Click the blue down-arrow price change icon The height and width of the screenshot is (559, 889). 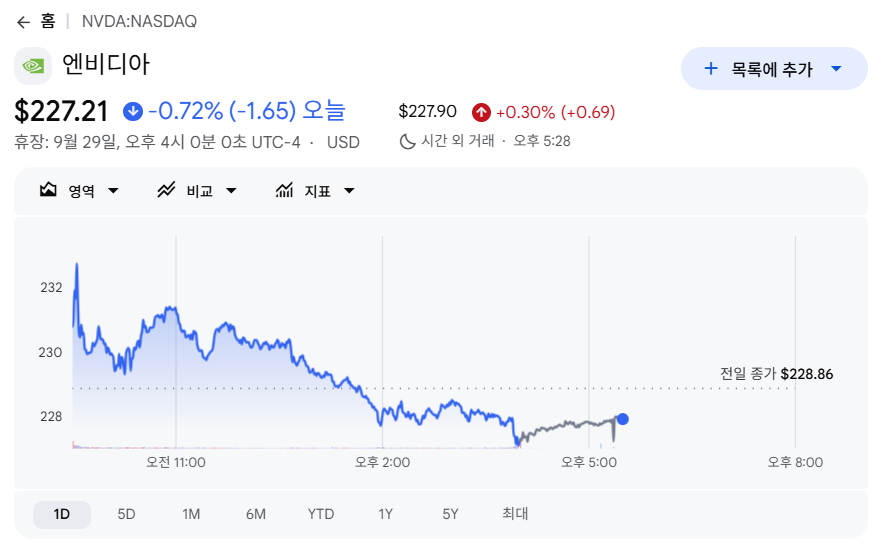point(133,112)
